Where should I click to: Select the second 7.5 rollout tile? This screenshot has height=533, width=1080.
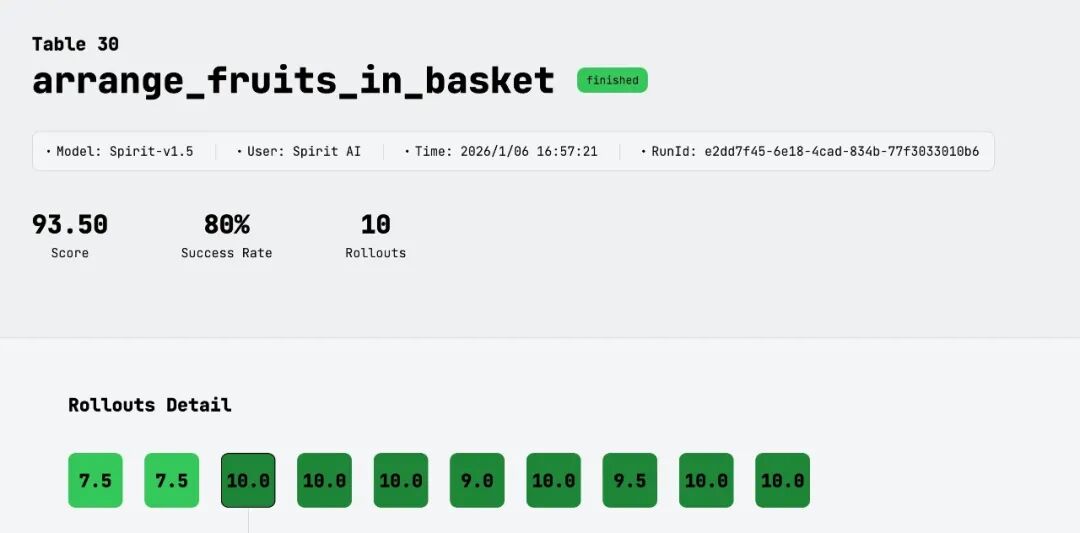click(171, 480)
